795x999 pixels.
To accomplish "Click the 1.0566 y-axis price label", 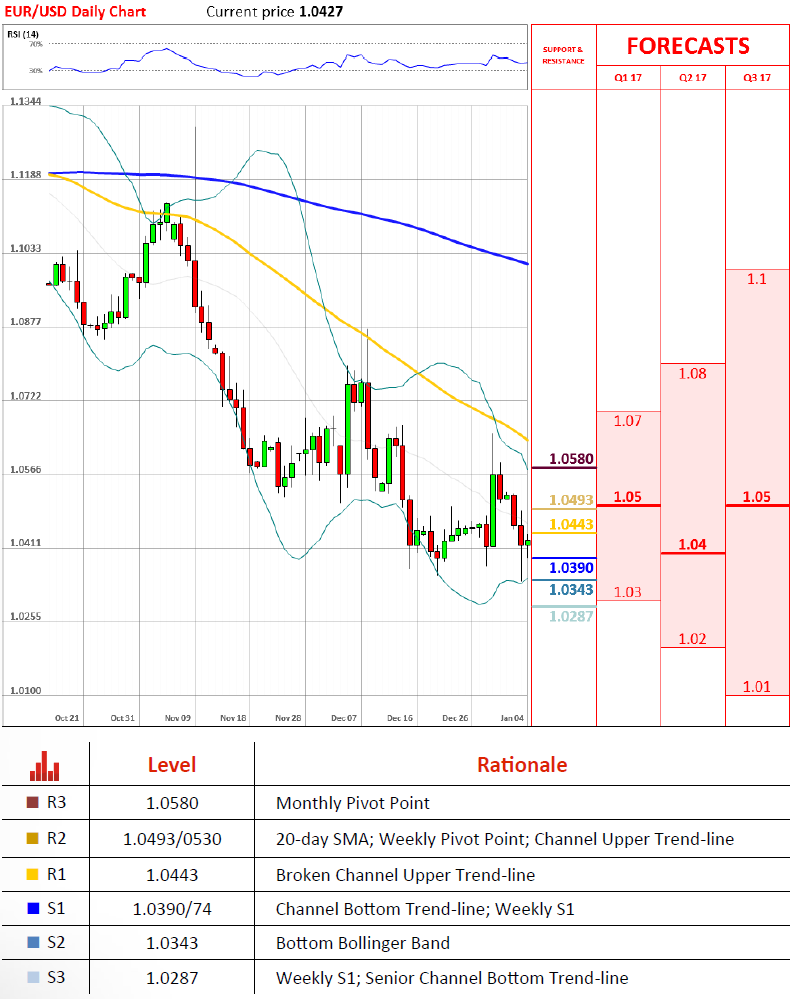I will point(25,470).
